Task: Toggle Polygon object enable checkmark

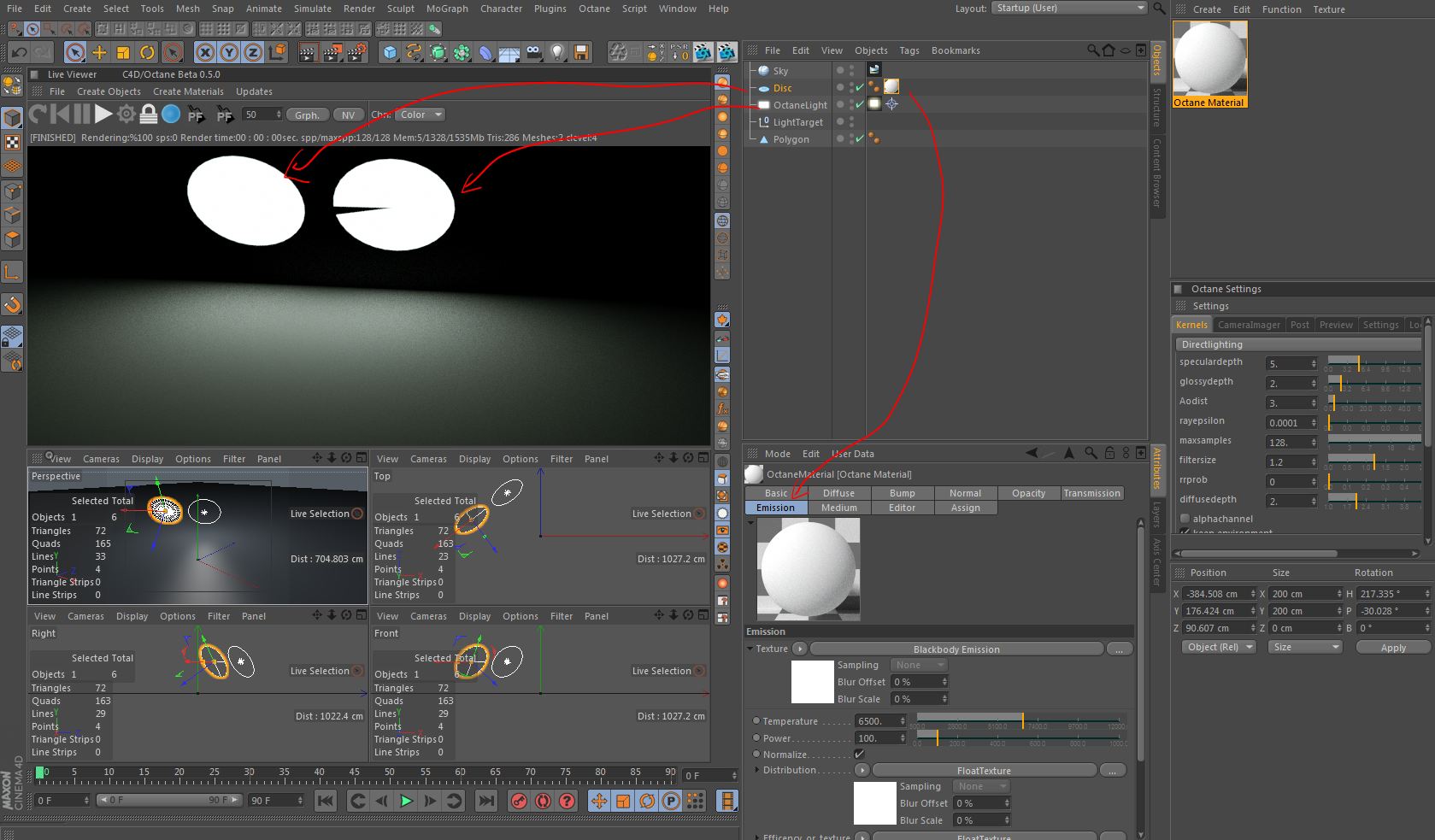Action: click(x=860, y=139)
